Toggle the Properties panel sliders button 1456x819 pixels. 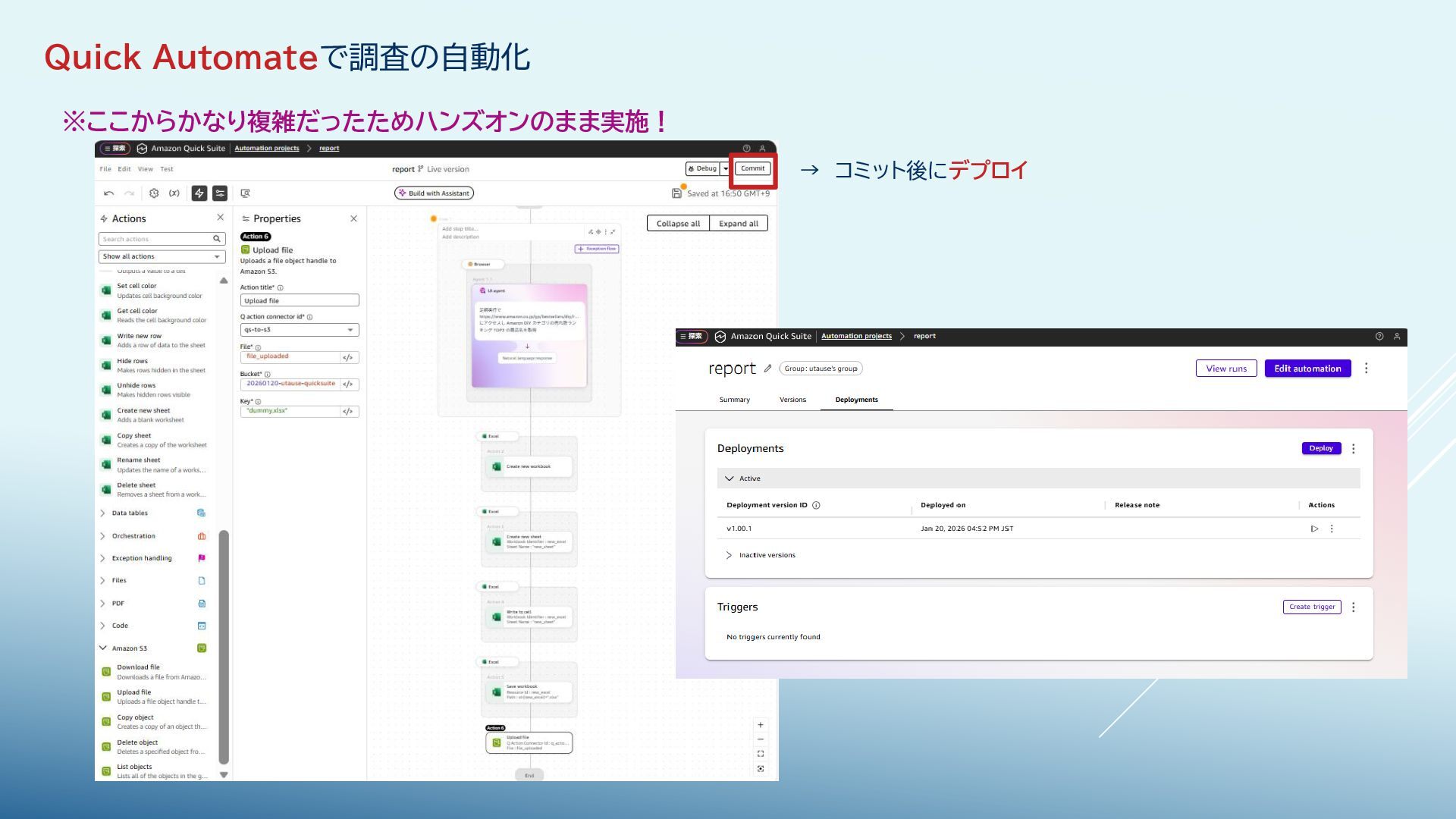coord(220,193)
